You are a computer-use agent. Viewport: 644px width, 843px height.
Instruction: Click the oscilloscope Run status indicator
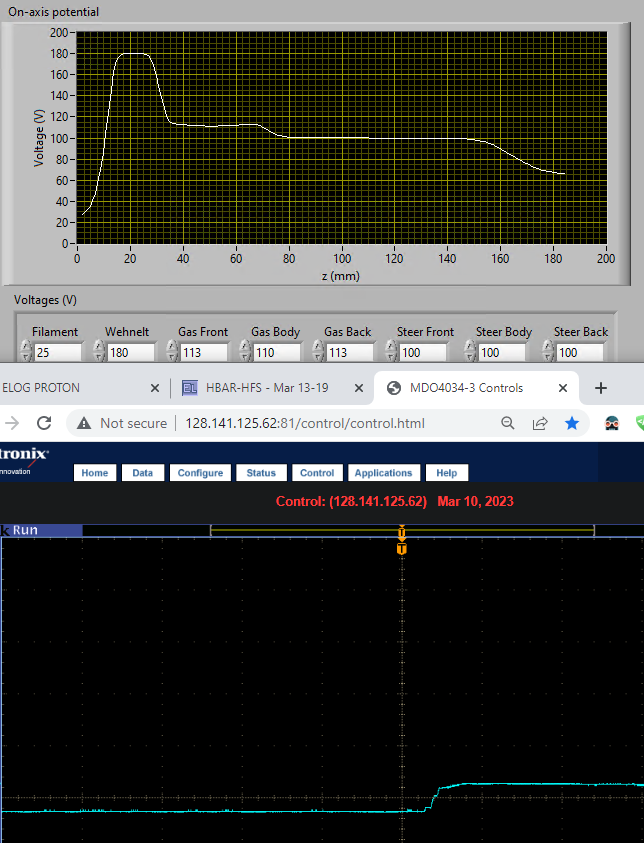(x=41, y=530)
